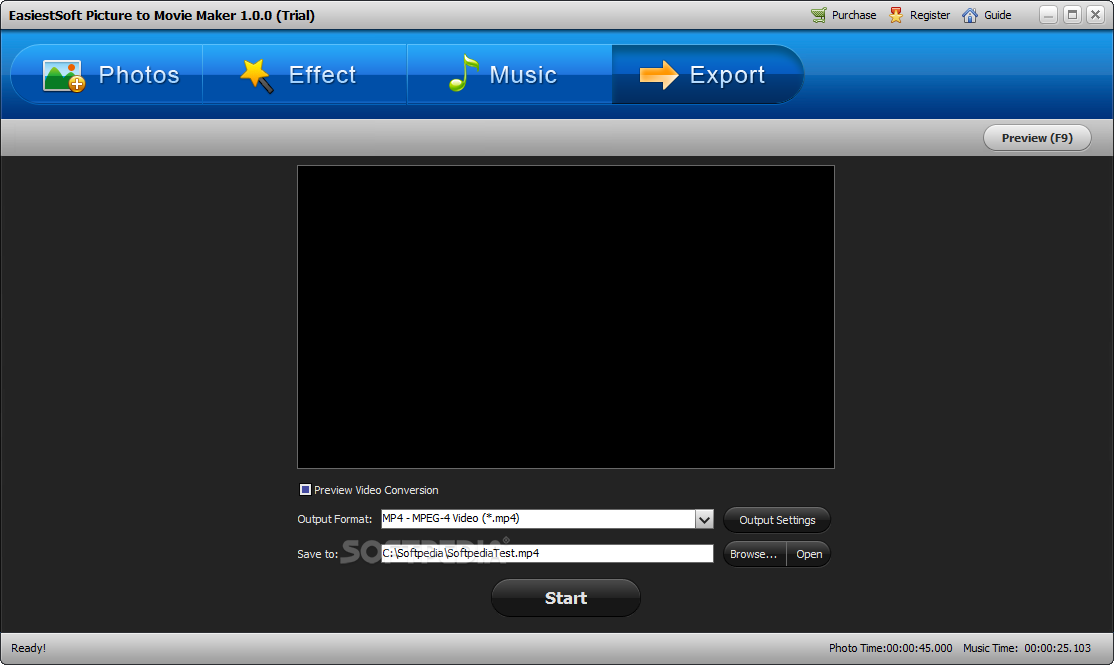Click the Music Time status text
The width and height of the screenshot is (1114, 665).
[1027, 648]
